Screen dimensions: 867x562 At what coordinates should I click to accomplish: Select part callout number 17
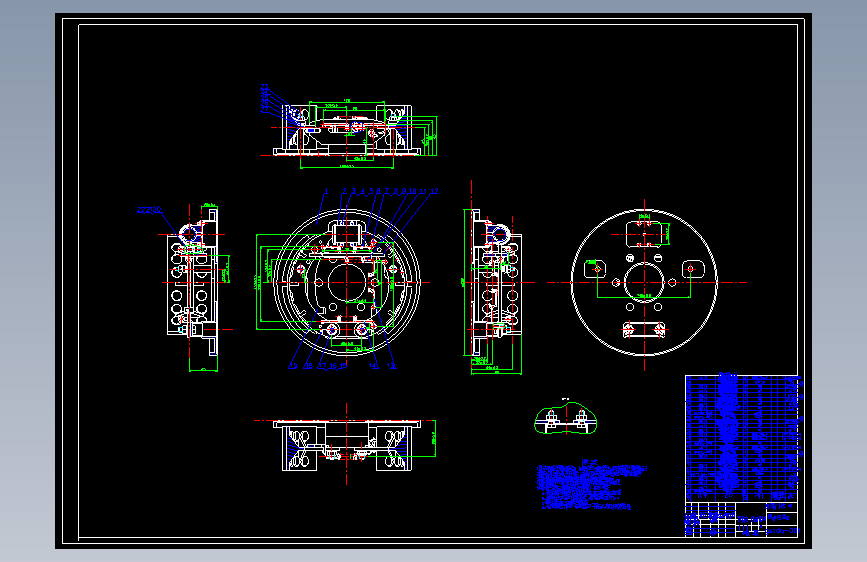322,366
